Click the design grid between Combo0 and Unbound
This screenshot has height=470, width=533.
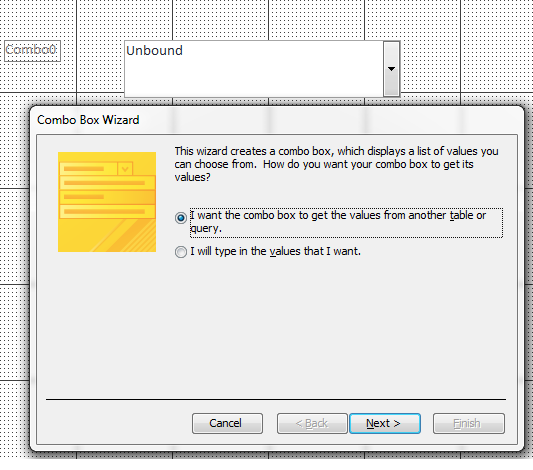point(92,51)
